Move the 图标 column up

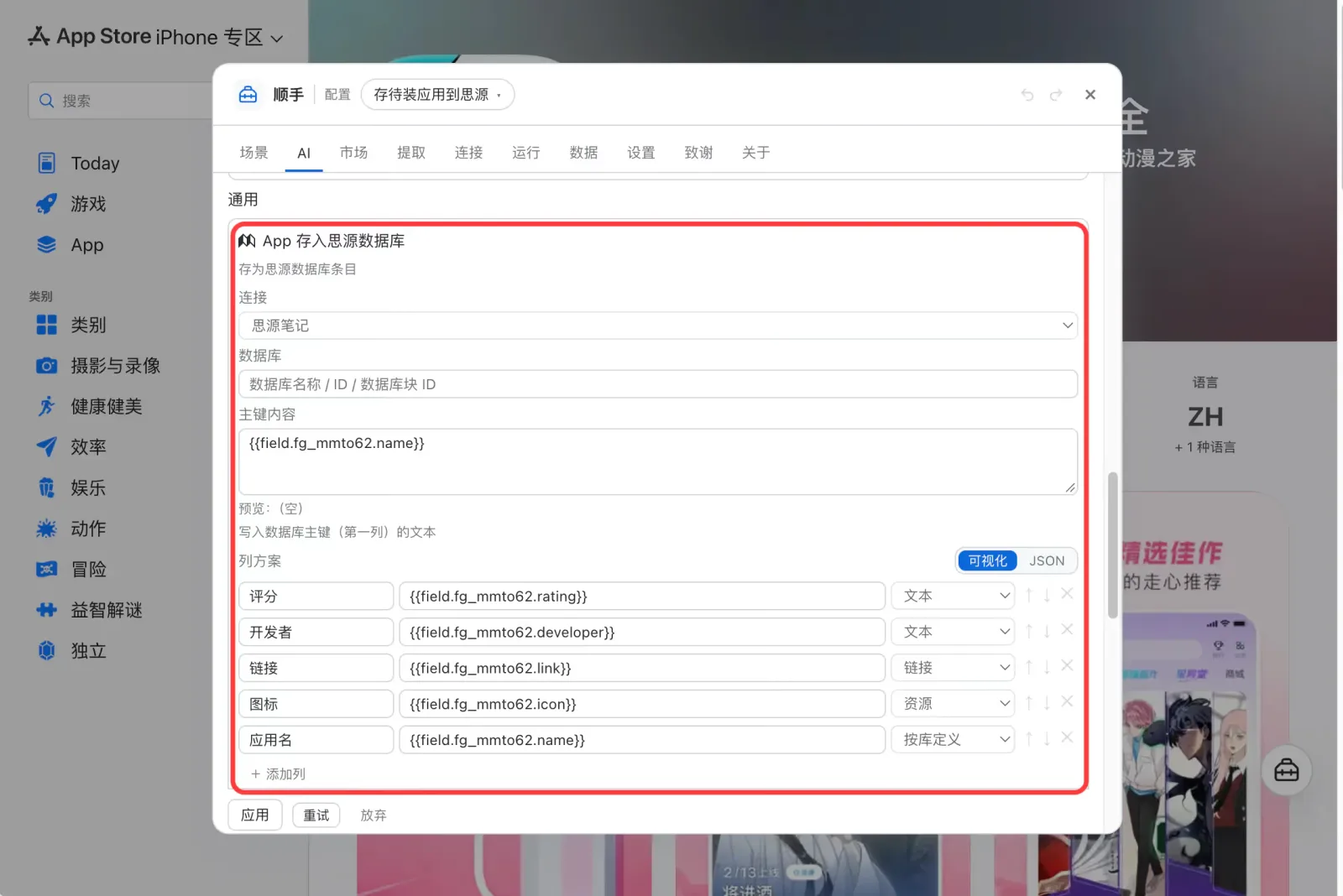1029,703
